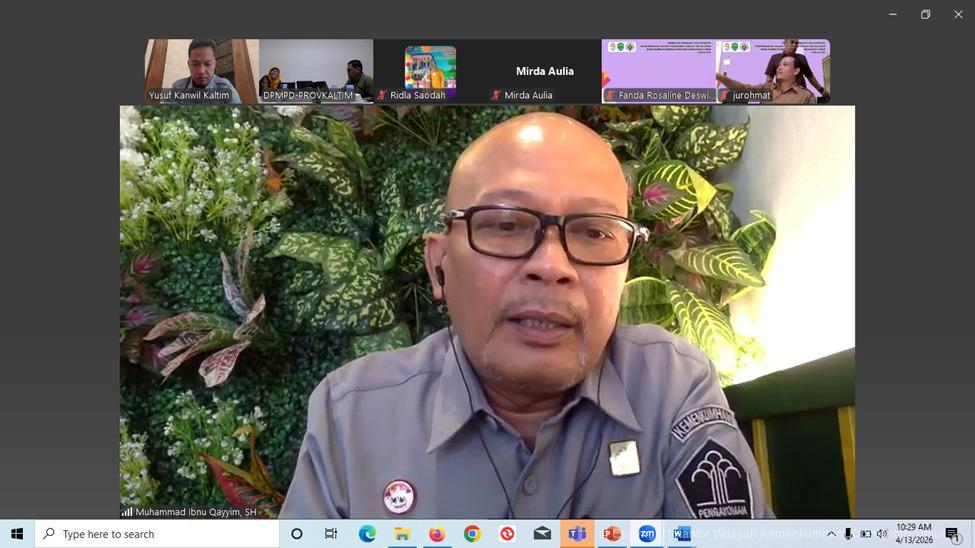The width and height of the screenshot is (975, 548).
Task: Click the large 'Mirda Aulia' name text
Action: [x=545, y=71]
